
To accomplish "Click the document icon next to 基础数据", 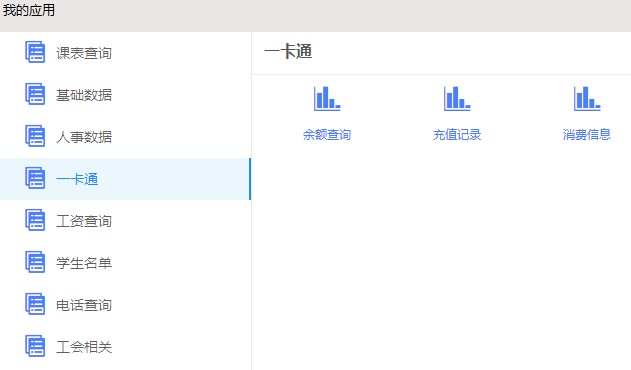I will (35, 94).
